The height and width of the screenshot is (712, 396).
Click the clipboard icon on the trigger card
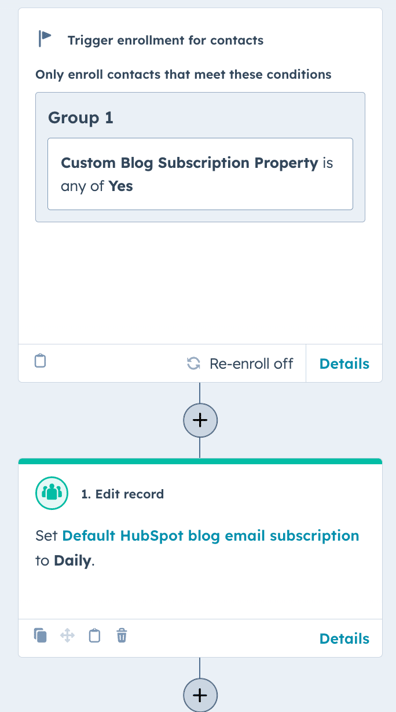click(40, 361)
